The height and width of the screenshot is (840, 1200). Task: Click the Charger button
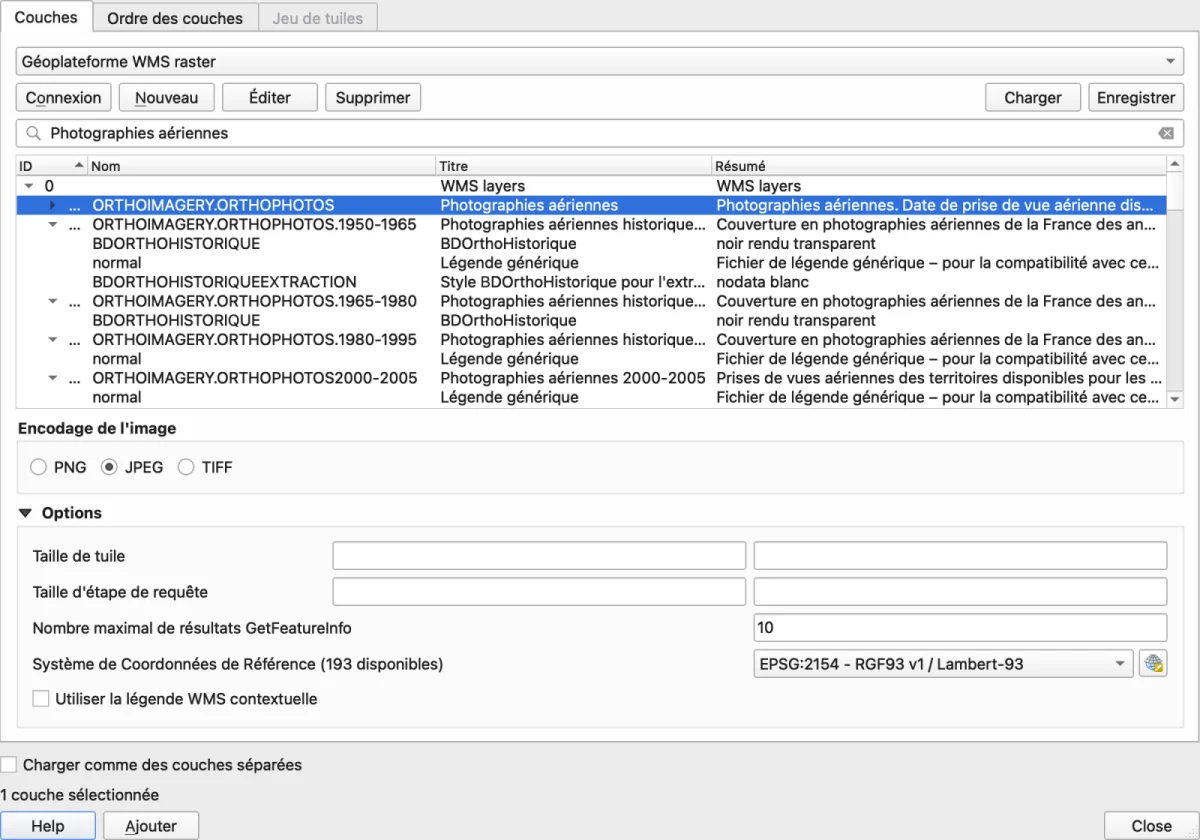click(1033, 97)
